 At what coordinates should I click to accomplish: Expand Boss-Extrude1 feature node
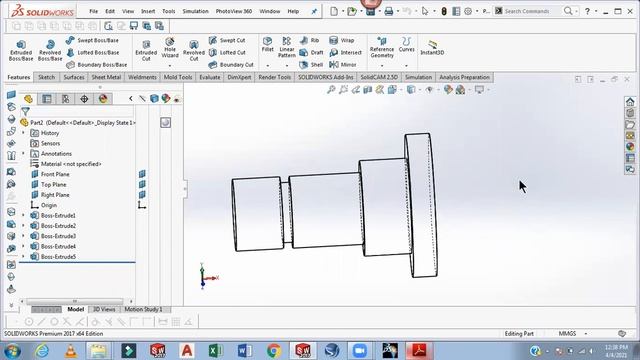(x=23, y=215)
